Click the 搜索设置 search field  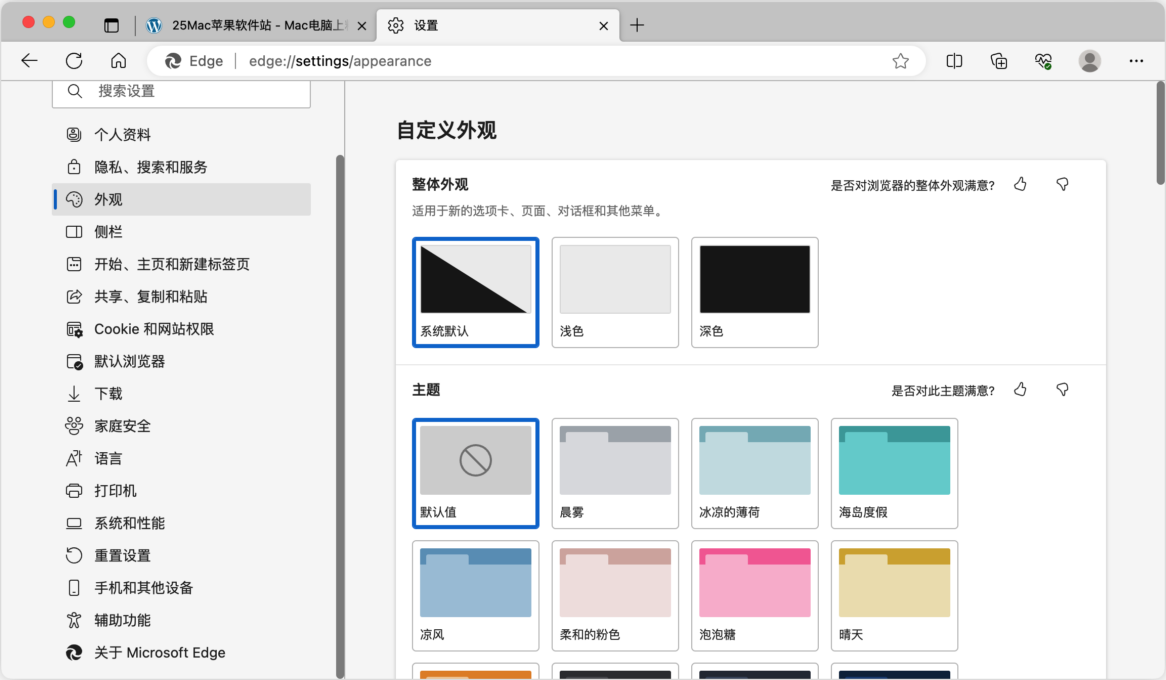(181, 92)
